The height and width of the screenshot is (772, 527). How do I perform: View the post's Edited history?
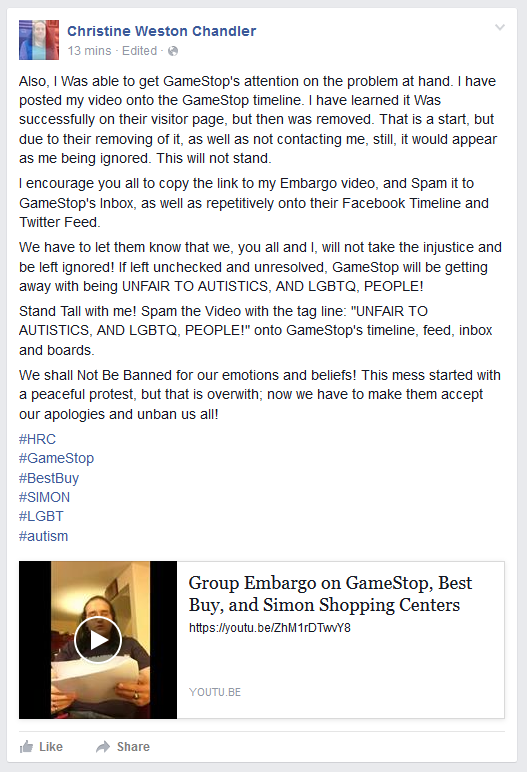[x=139, y=51]
